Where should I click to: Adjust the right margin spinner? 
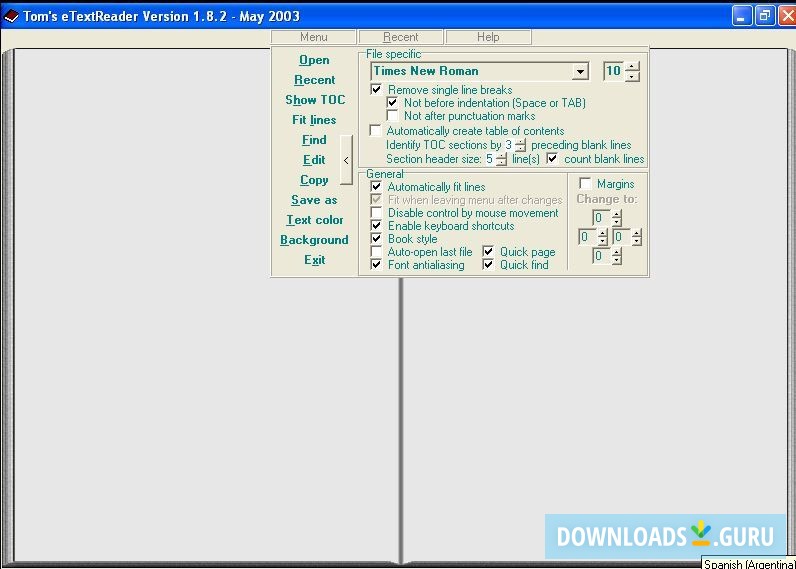(637, 237)
